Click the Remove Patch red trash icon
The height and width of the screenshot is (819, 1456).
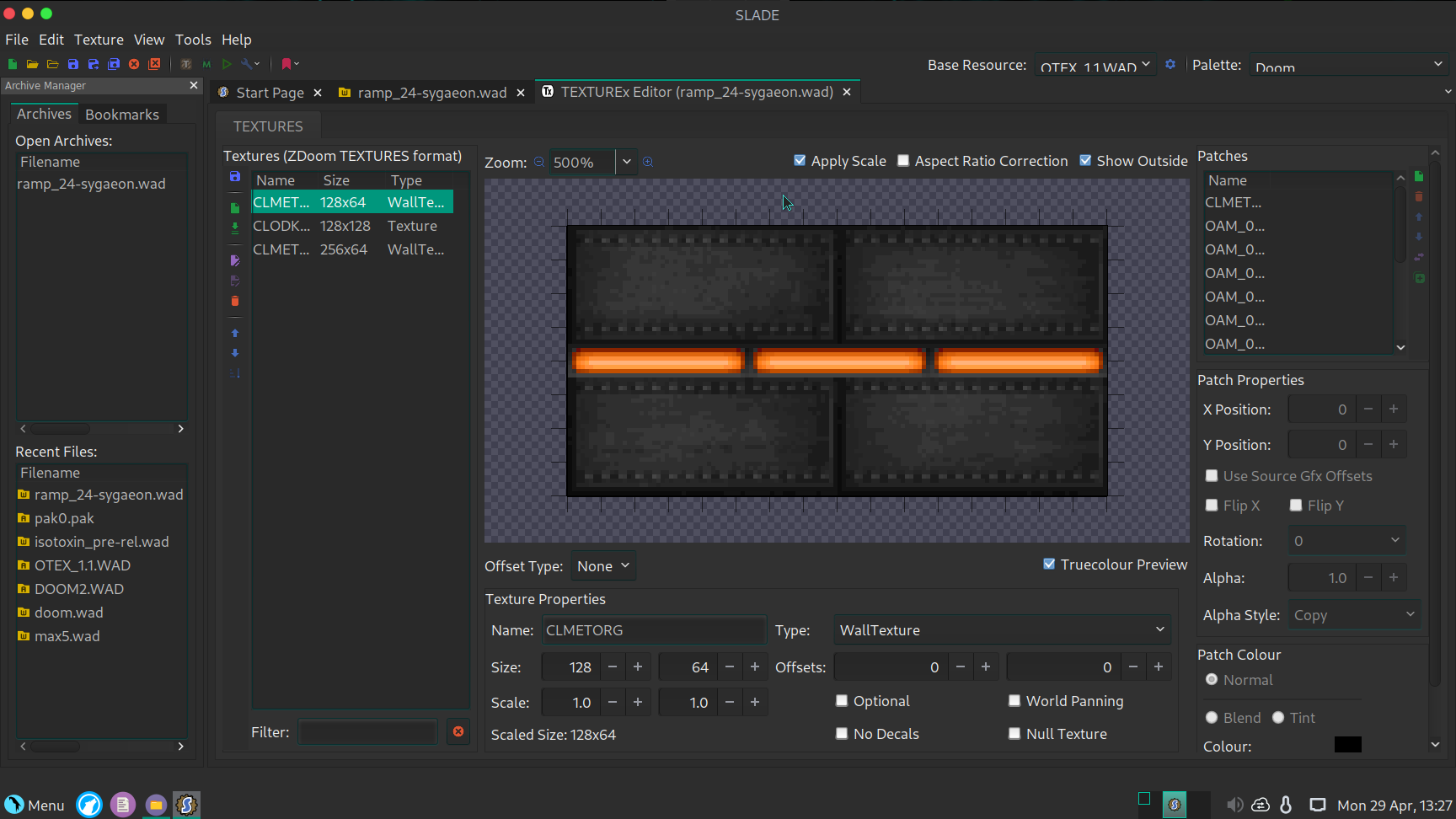[x=1419, y=196]
